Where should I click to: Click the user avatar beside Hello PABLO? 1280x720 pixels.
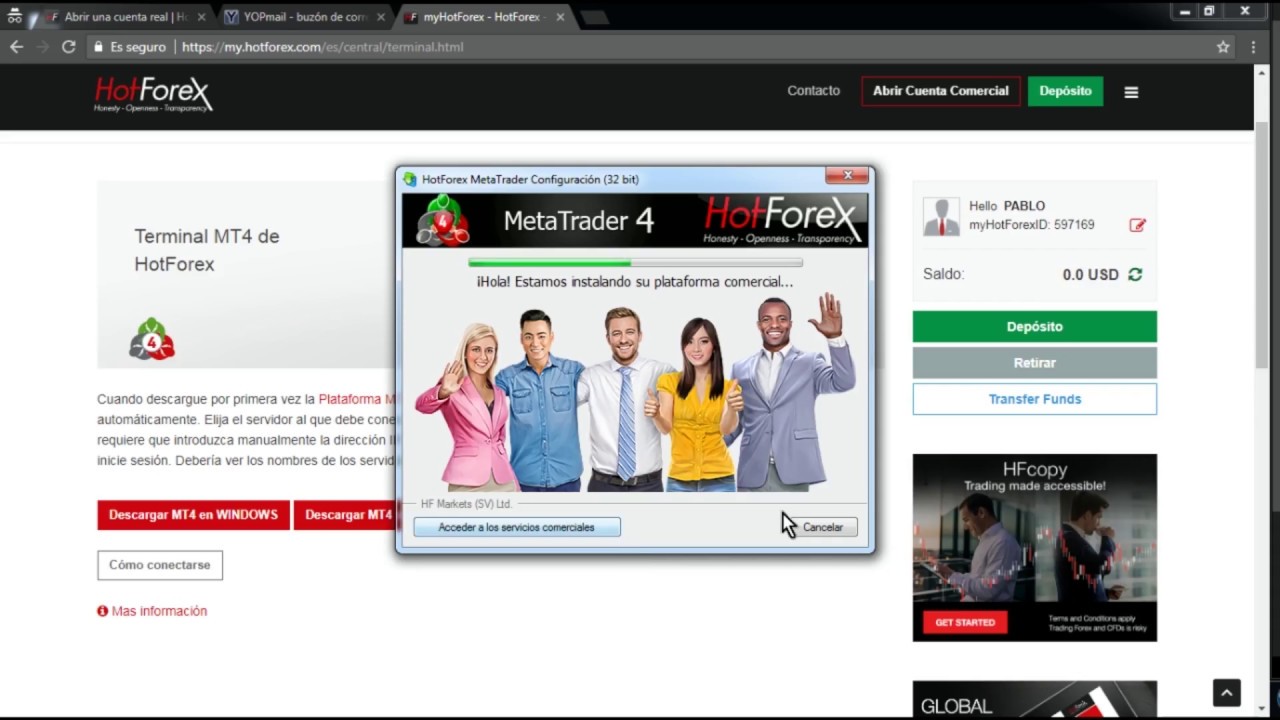click(941, 216)
